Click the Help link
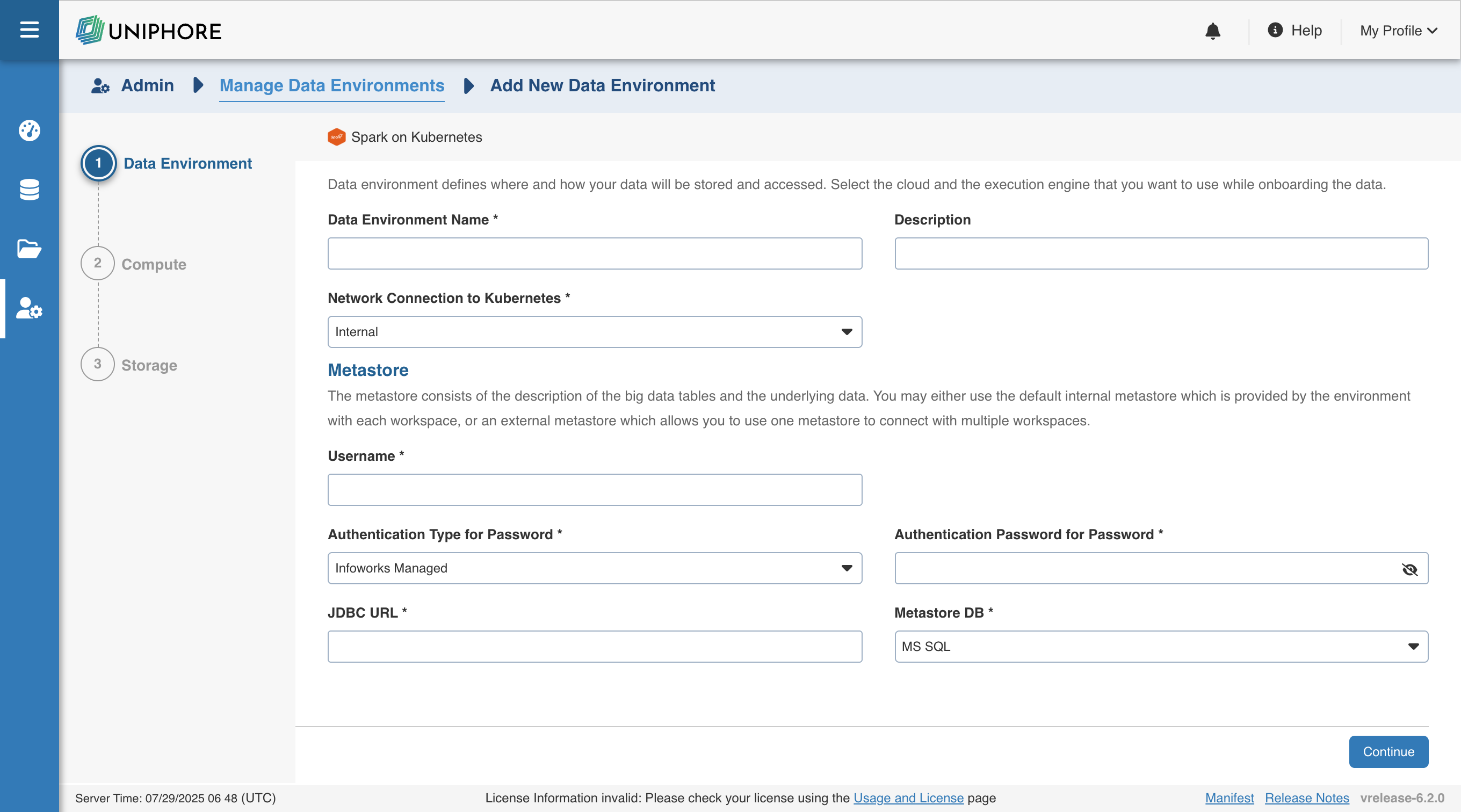The width and height of the screenshot is (1461, 812). click(1306, 31)
